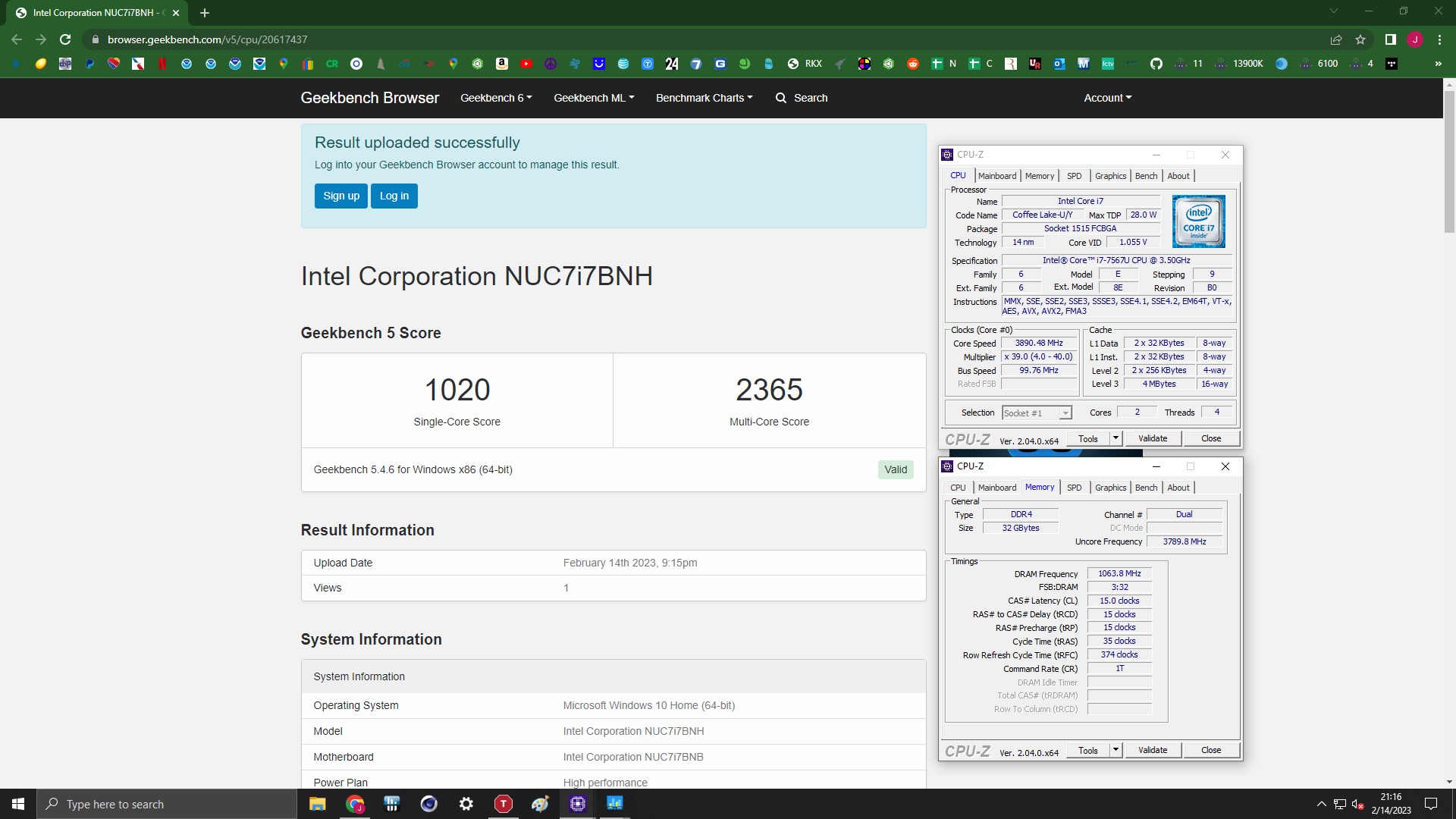
Task: Click the Valid status badge
Action: (896, 469)
